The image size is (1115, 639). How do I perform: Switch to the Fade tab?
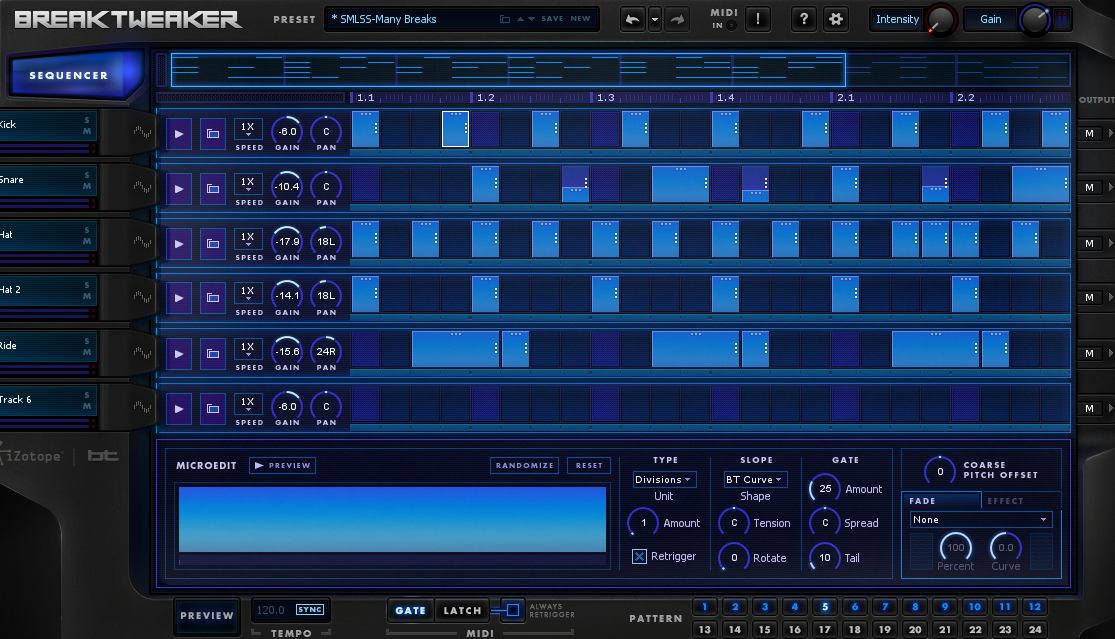point(941,500)
